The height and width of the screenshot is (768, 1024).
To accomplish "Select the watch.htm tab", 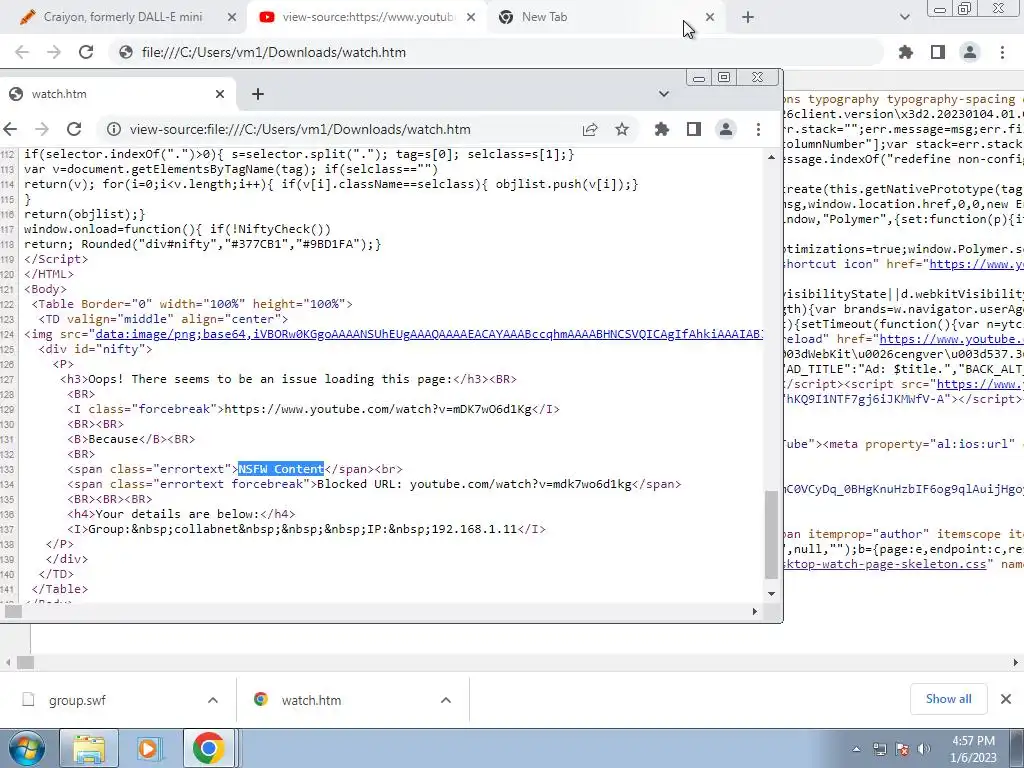I will [x=118, y=94].
